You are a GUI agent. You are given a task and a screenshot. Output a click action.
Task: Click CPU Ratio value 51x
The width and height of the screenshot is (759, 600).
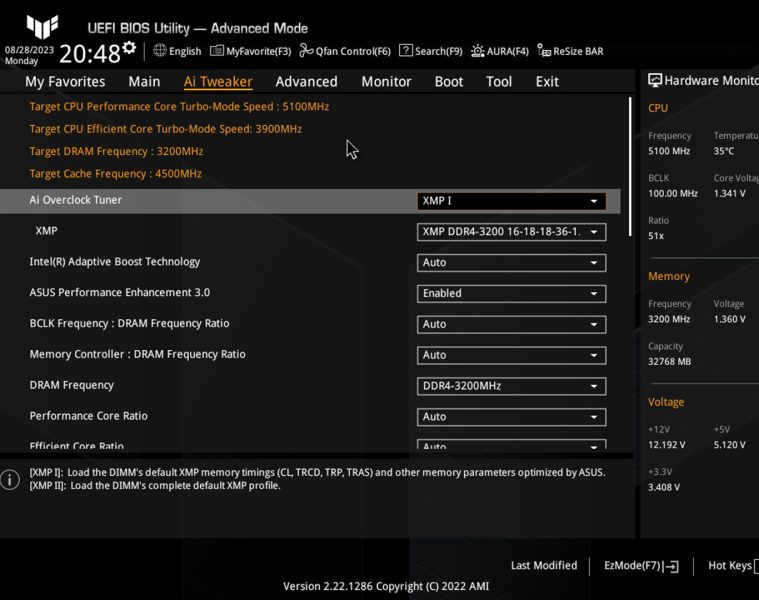656,236
